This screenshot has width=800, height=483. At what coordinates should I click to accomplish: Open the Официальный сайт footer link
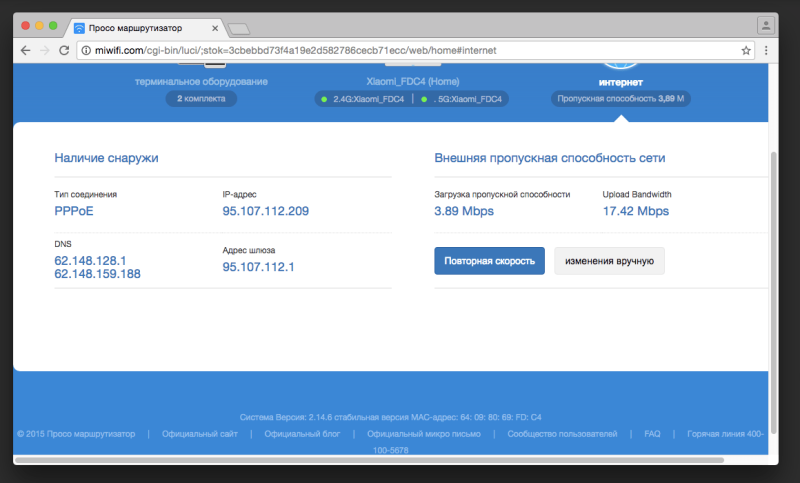[199, 434]
